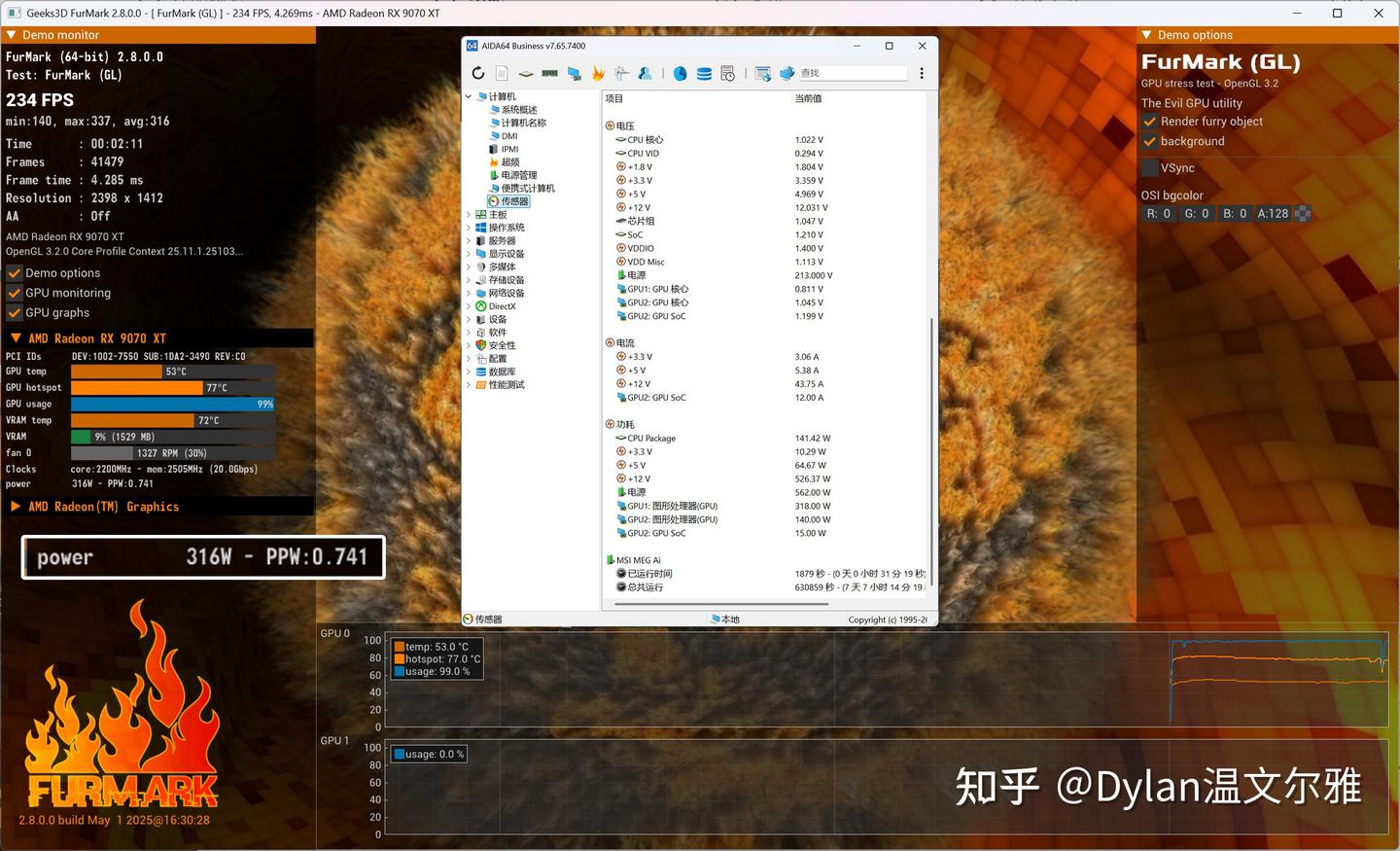Click the flame icon beside 超频
The width and height of the screenshot is (1400, 851).
pyautogui.click(x=494, y=162)
